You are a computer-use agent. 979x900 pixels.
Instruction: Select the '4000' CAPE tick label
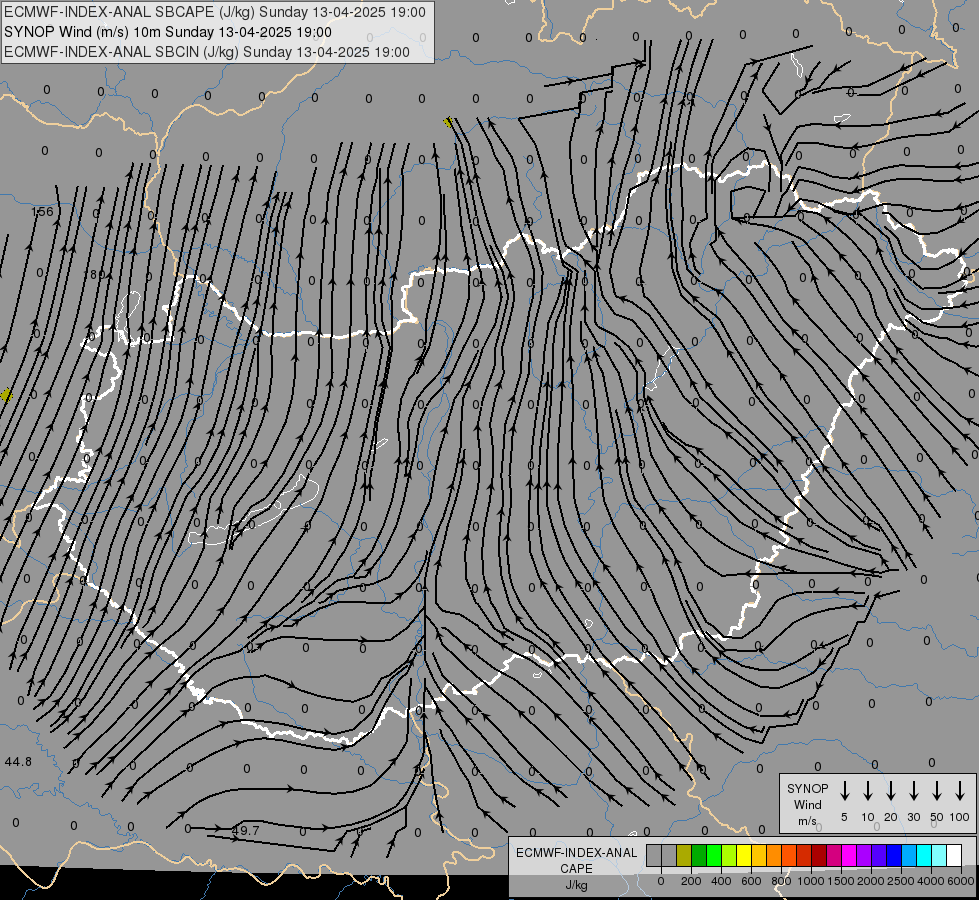(x=931, y=881)
